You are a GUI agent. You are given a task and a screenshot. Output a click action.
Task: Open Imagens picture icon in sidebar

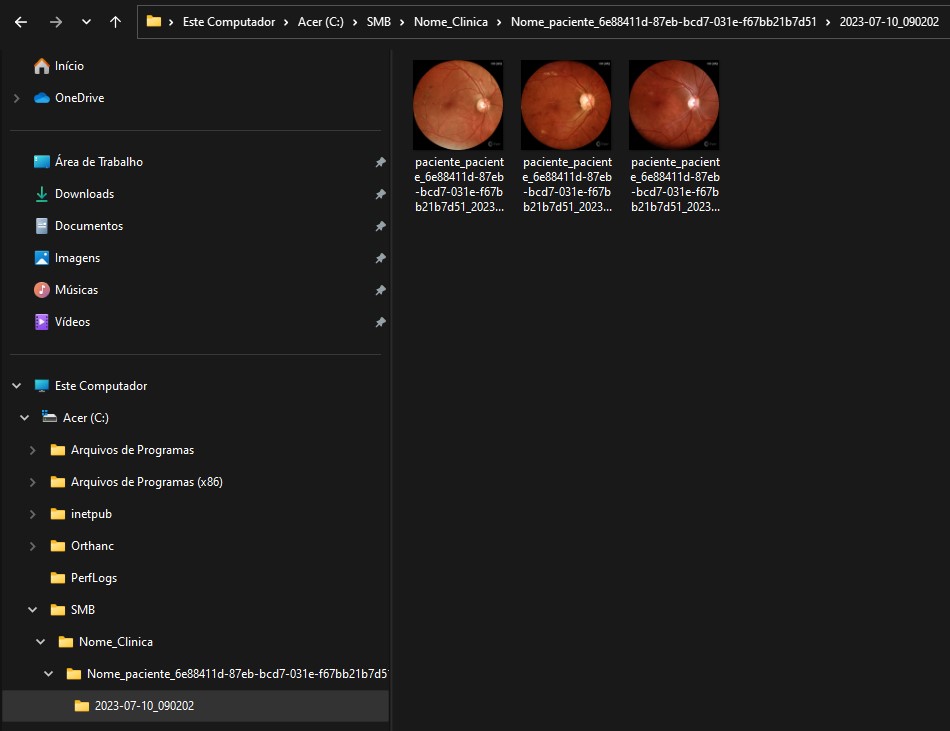(x=41, y=258)
